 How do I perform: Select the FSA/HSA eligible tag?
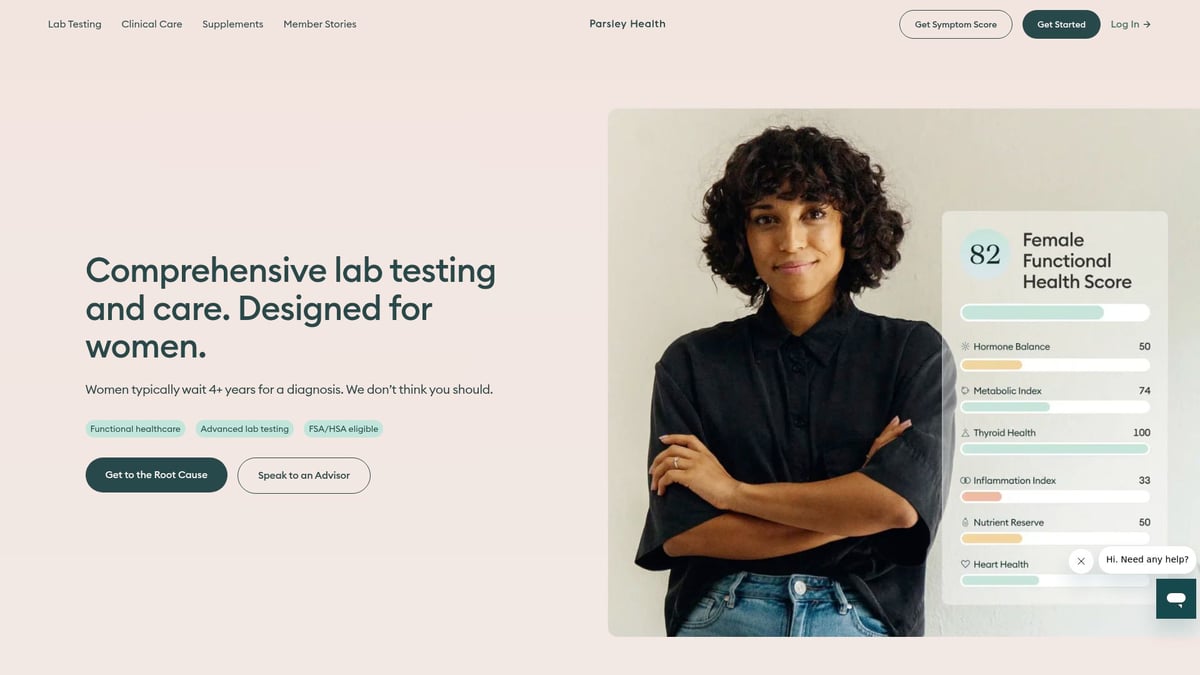[x=343, y=429]
